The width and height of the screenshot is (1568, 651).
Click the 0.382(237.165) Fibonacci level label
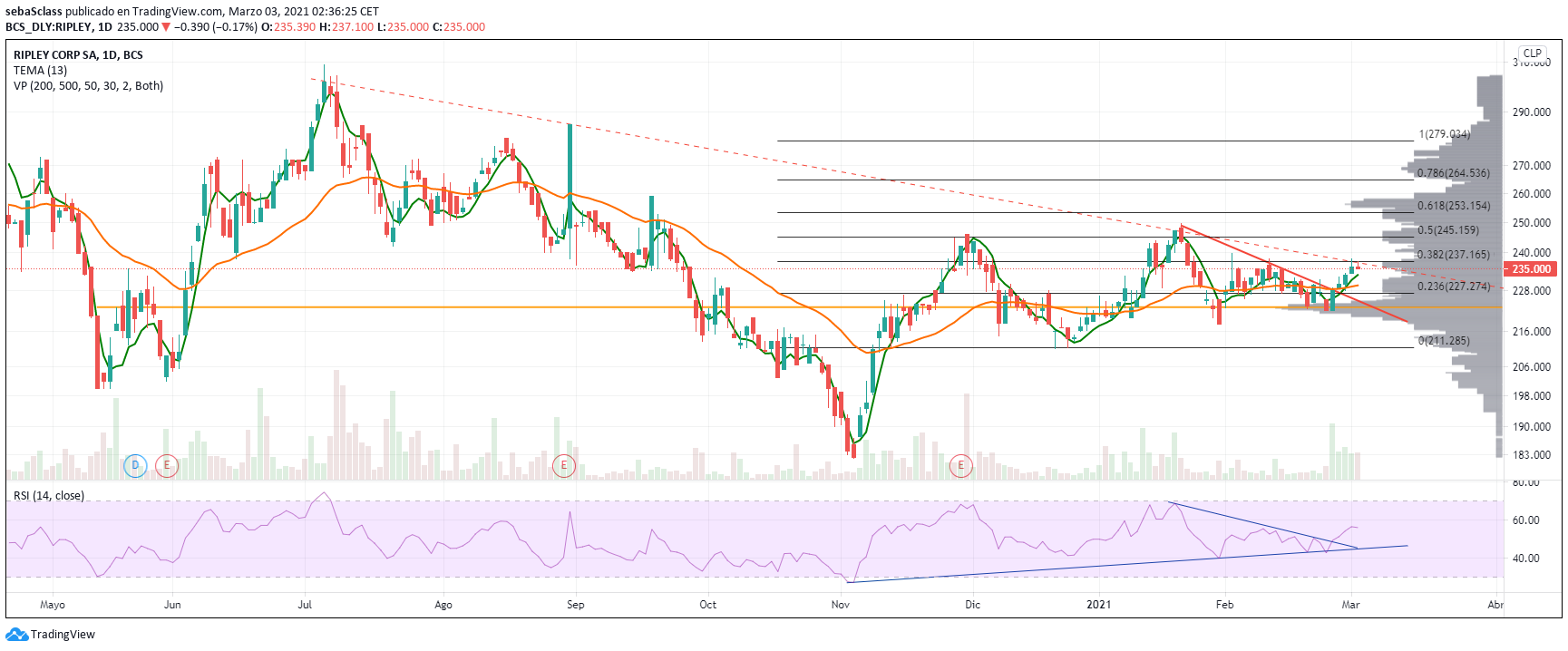coord(1453,255)
